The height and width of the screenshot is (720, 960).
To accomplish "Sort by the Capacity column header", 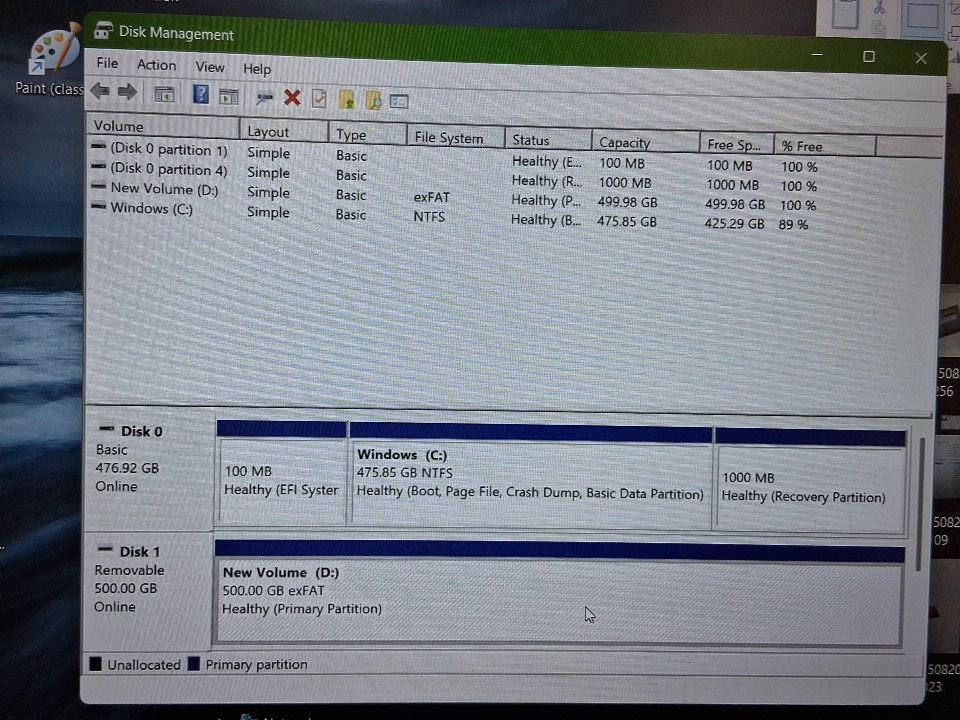I will (x=645, y=143).
